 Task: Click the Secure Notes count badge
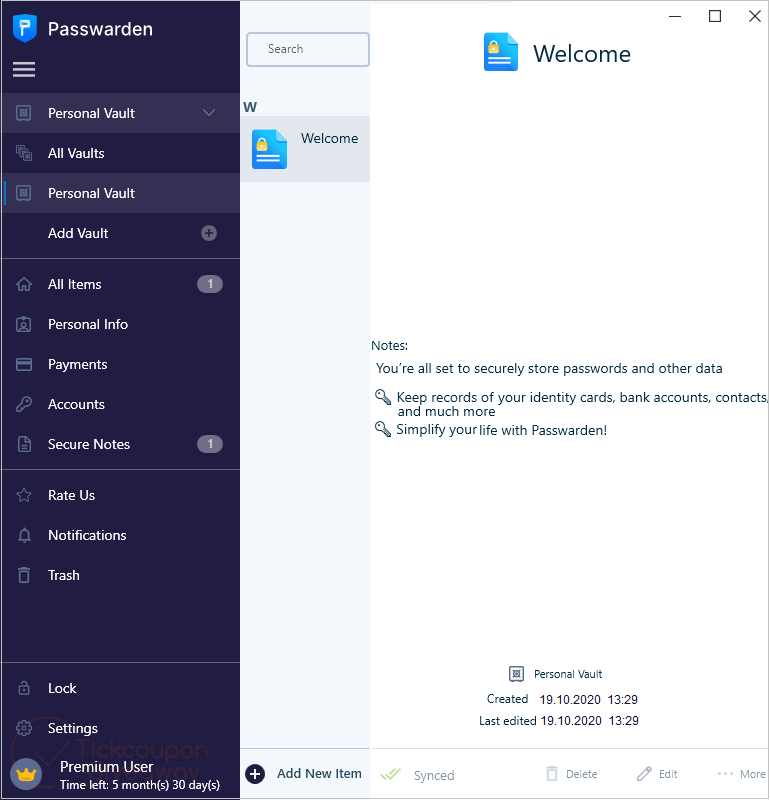[210, 444]
